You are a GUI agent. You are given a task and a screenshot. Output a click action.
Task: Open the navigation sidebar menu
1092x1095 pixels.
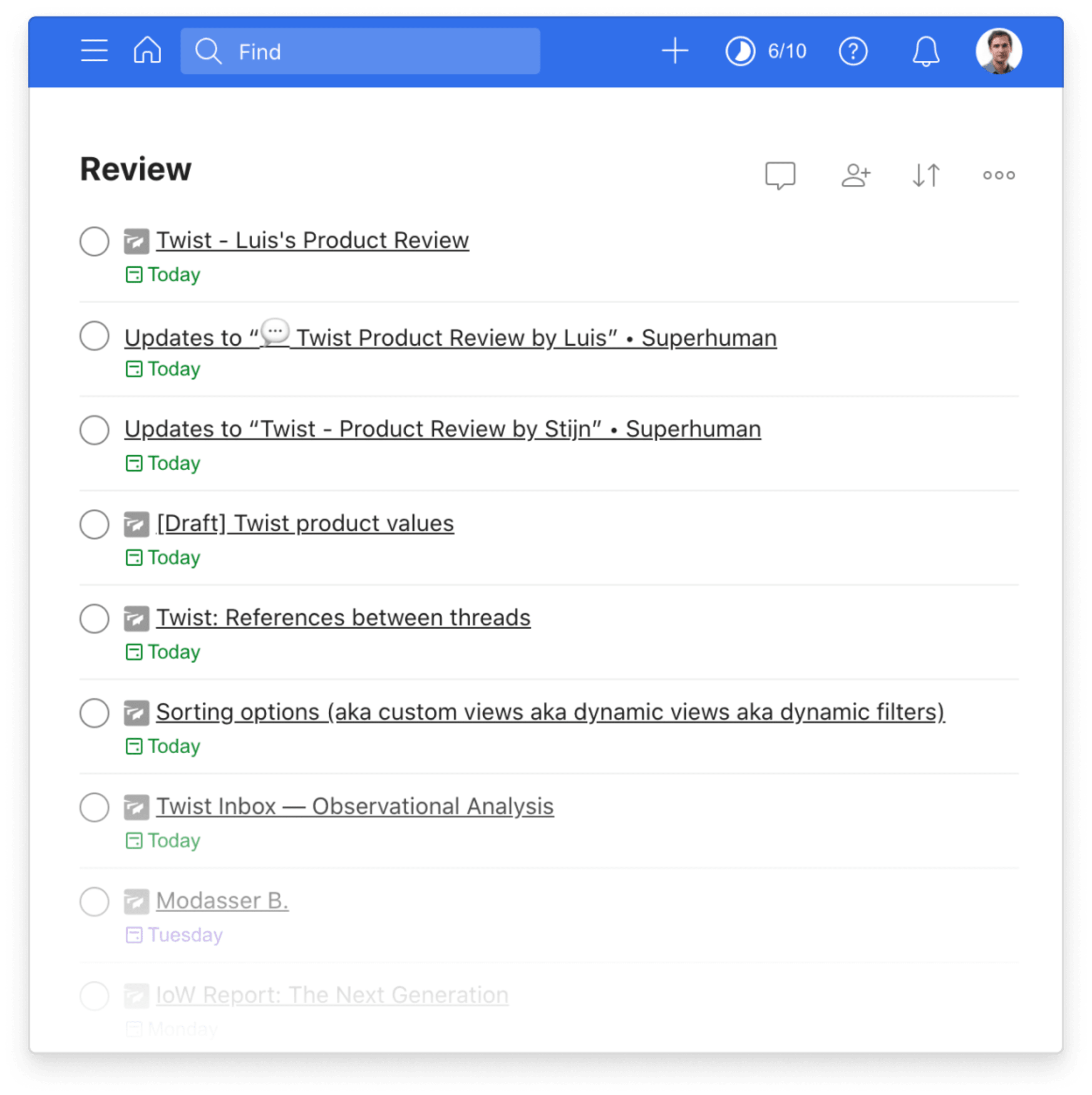[94, 51]
